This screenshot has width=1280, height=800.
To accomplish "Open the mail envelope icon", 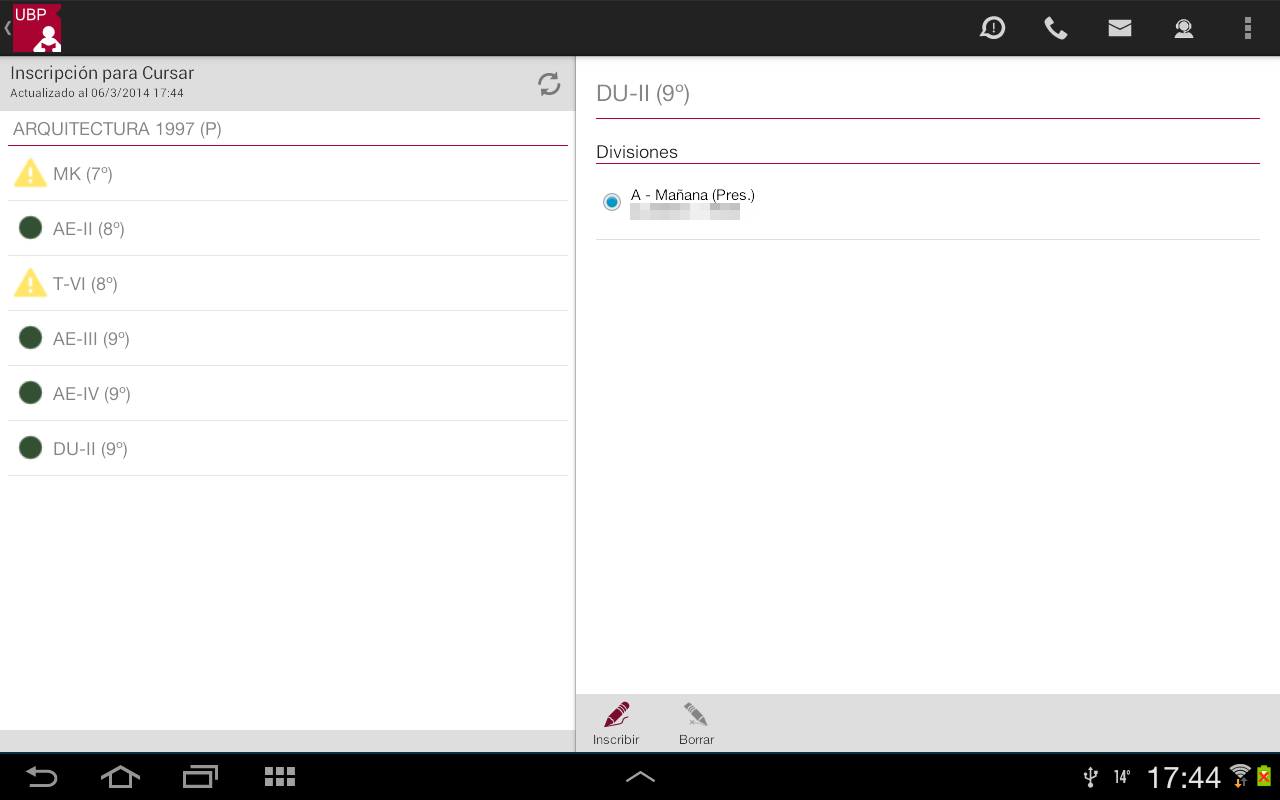I will [x=1120, y=28].
